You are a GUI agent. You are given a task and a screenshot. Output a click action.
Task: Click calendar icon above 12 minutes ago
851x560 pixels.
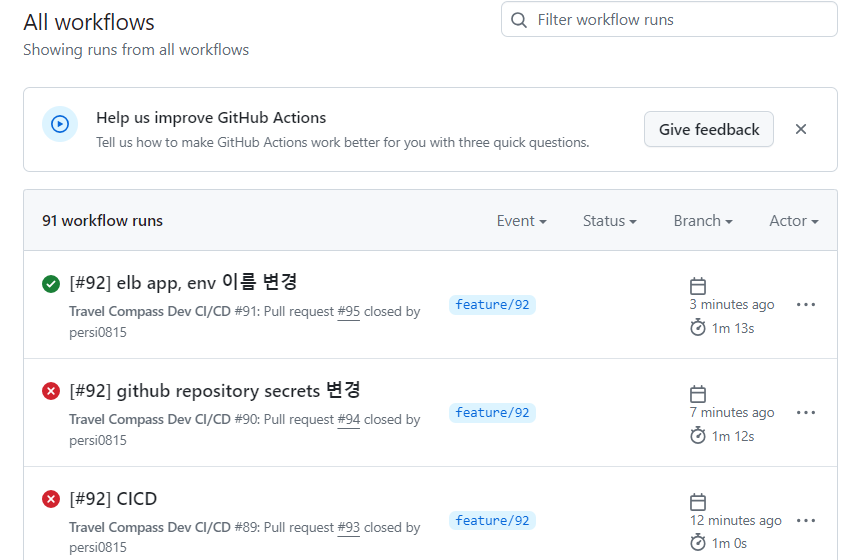(698, 501)
